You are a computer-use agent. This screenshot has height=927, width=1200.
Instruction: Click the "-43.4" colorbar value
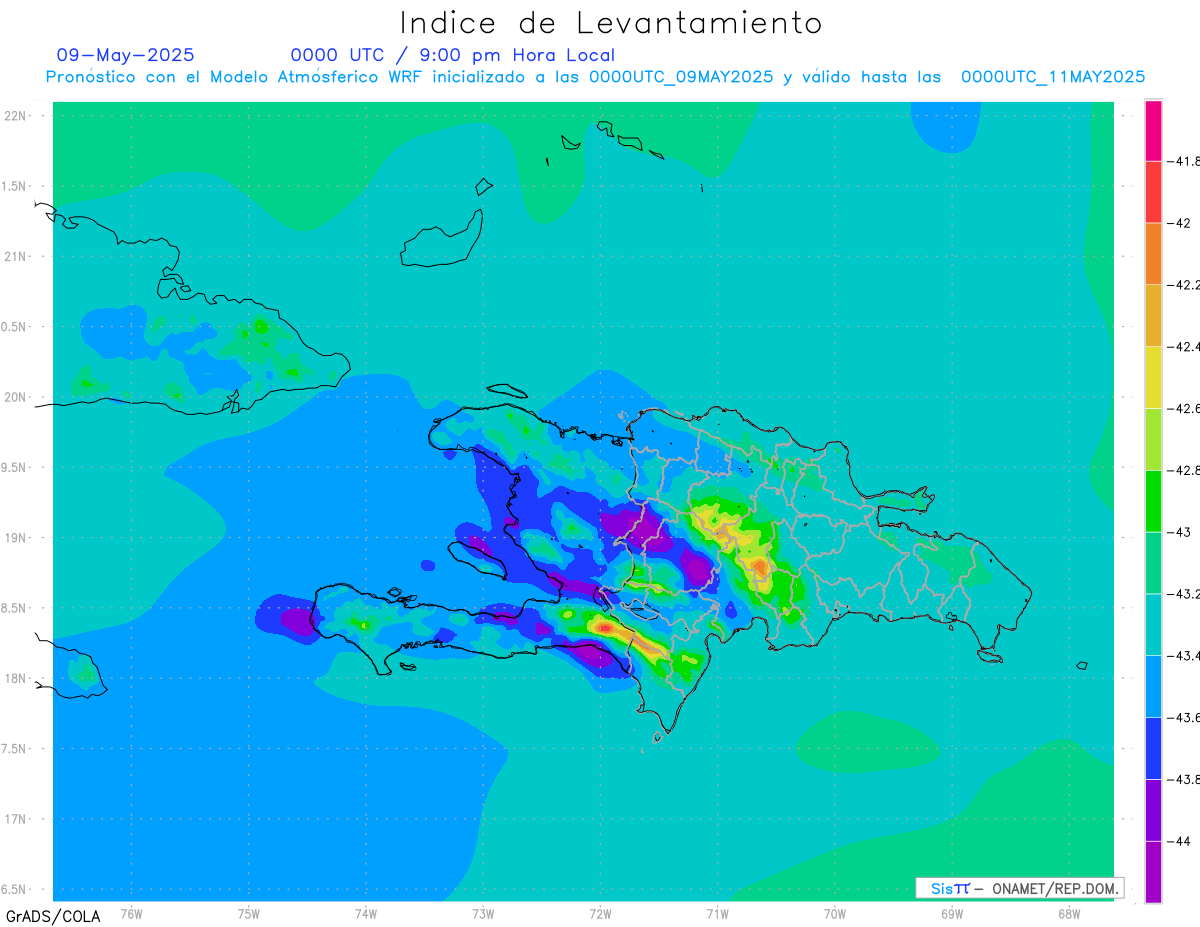[x=1184, y=656]
